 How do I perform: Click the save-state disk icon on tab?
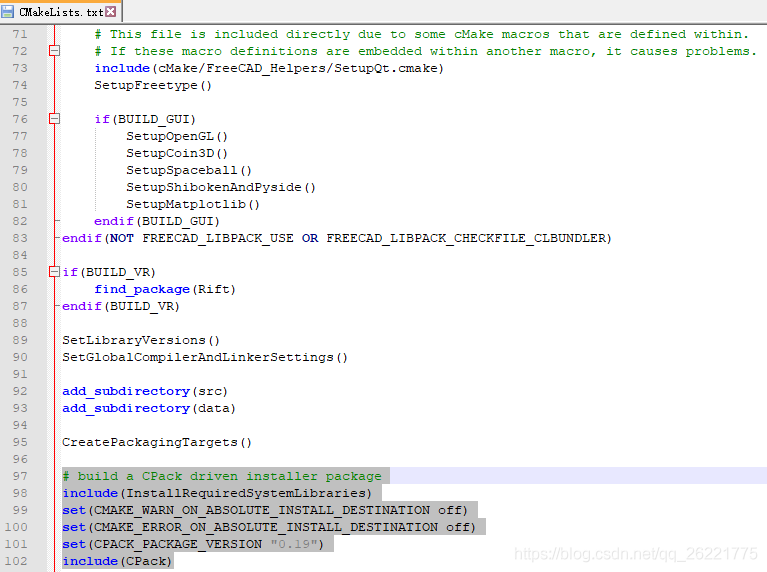point(8,12)
